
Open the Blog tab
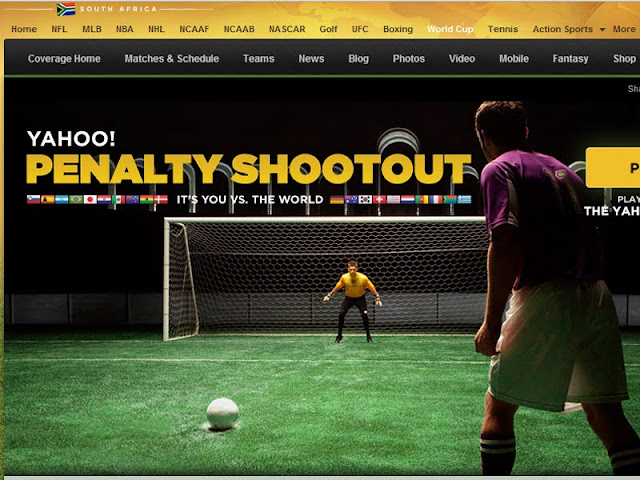click(359, 59)
